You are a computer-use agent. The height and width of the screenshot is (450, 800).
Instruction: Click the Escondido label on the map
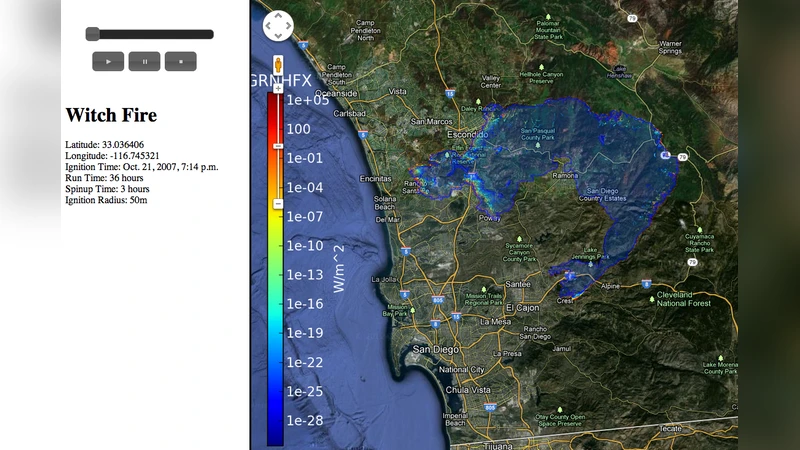pos(465,133)
